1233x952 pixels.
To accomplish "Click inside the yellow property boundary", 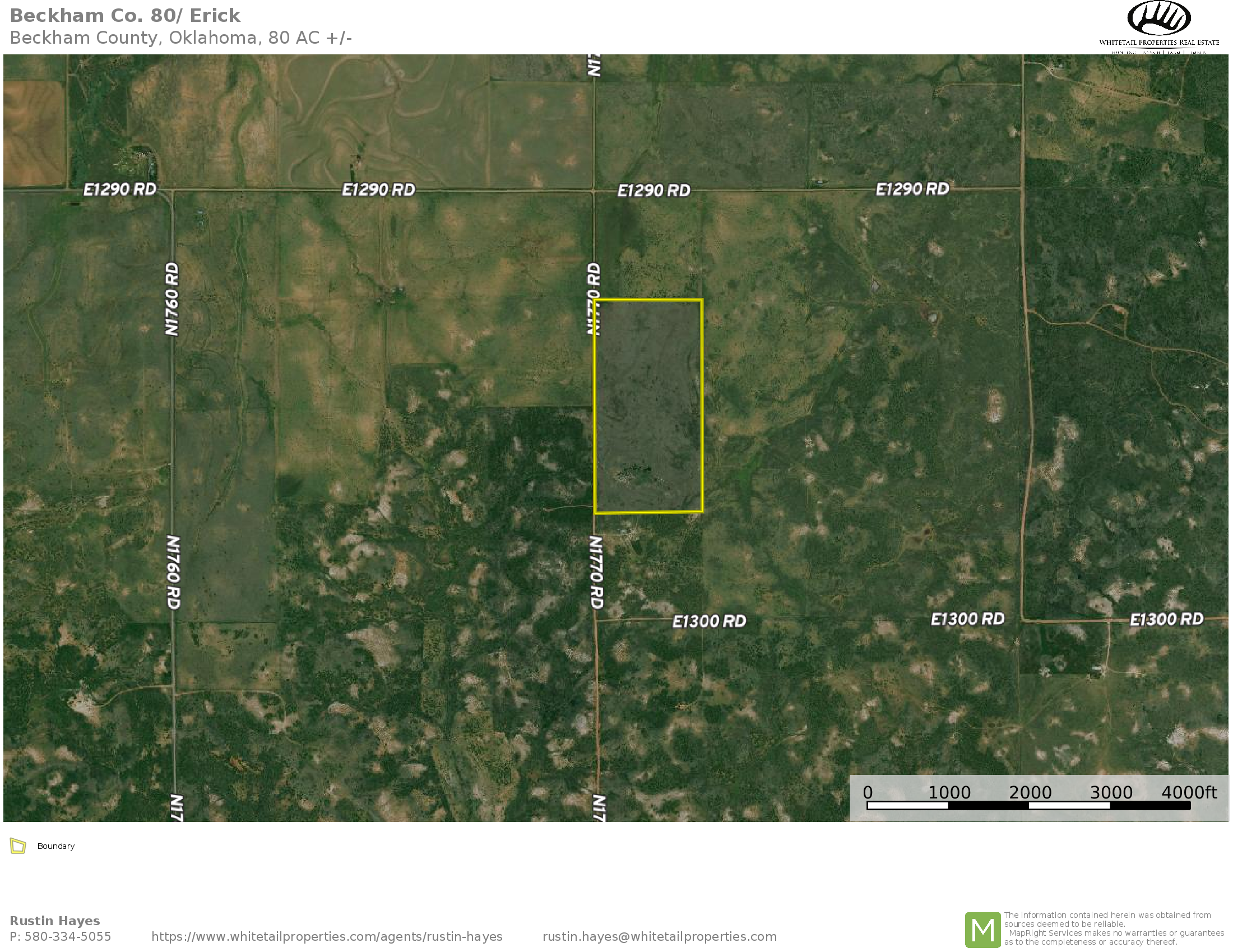I will [648, 406].
